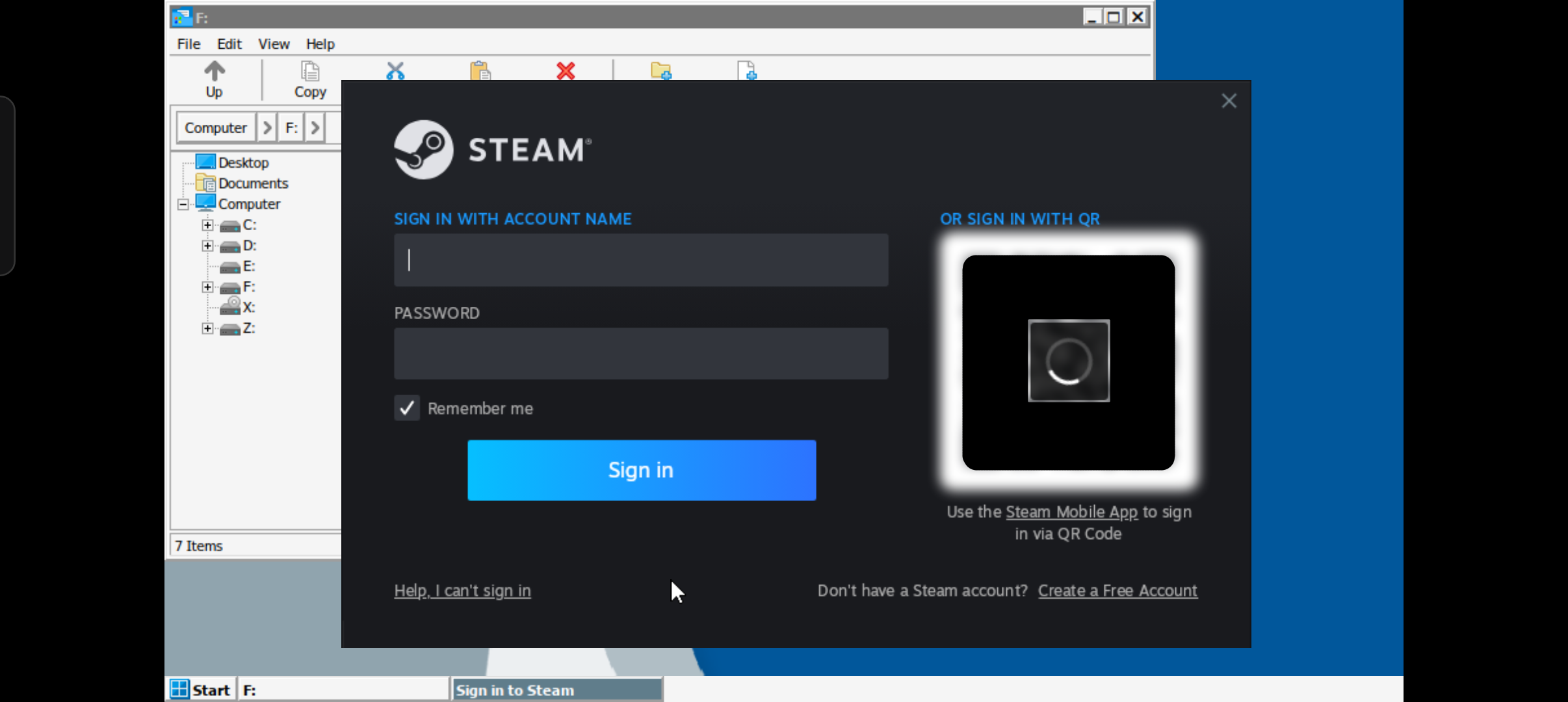1568x702 pixels.
Task: Open Create a Free Account link
Action: 1117,590
